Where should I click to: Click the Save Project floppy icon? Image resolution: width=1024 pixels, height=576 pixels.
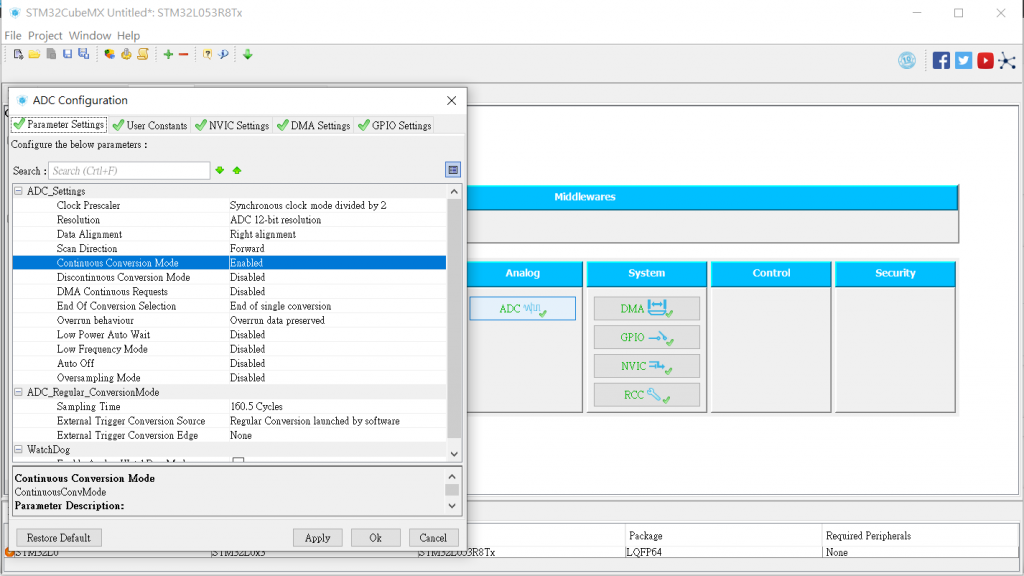click(67, 55)
